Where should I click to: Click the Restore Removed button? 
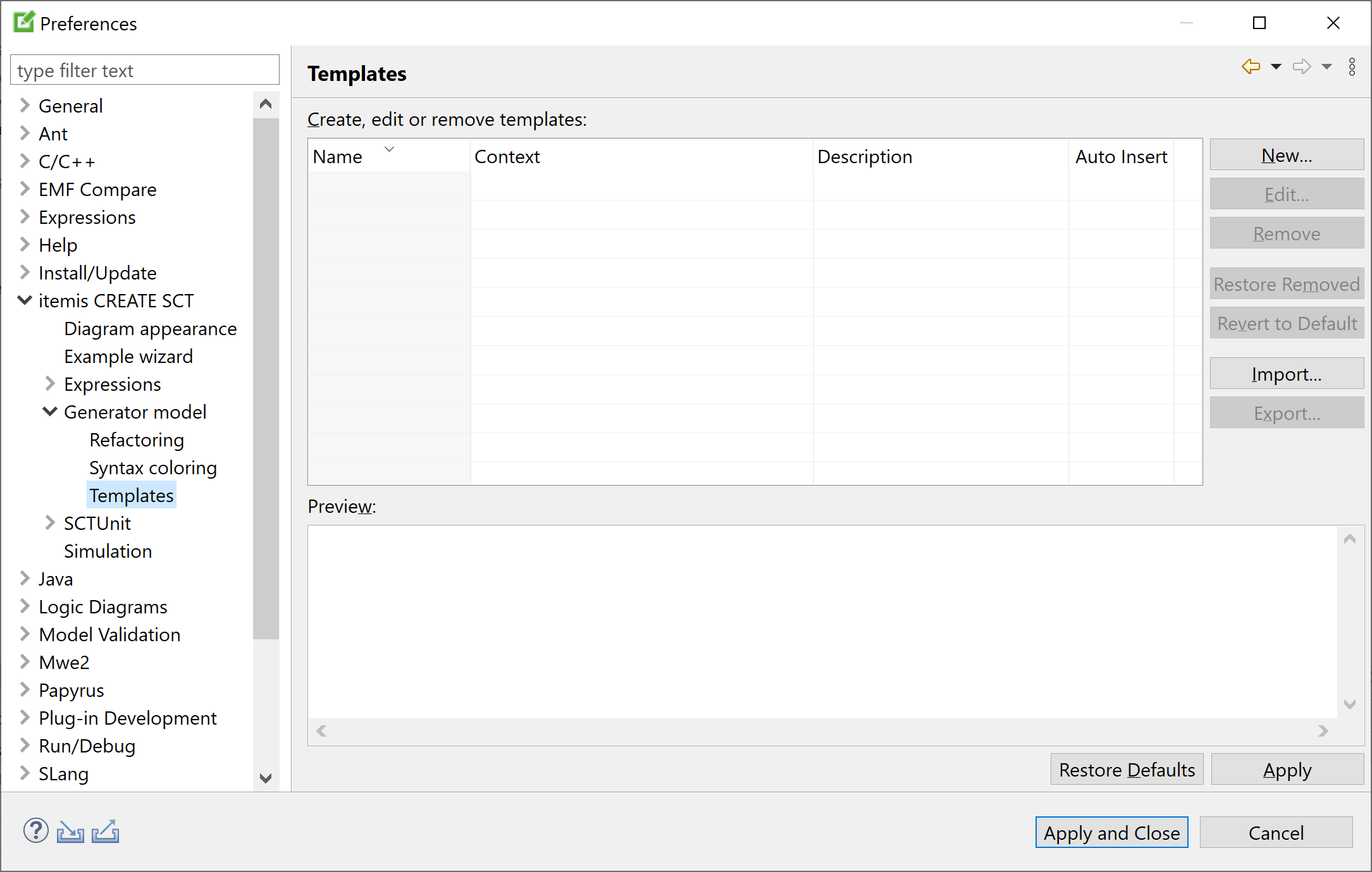click(x=1287, y=284)
